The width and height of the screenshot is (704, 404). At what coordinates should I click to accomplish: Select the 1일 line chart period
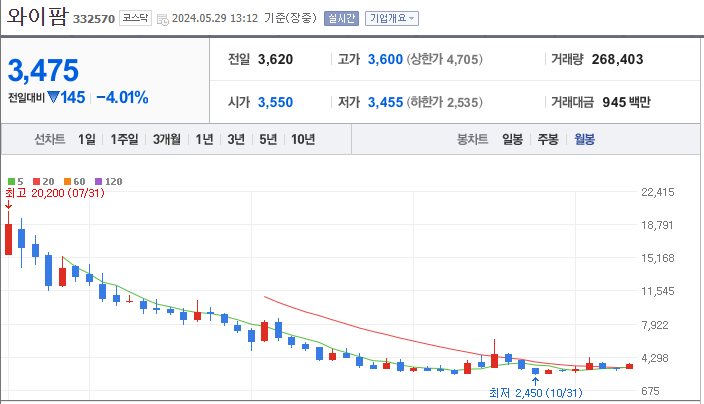[87, 140]
